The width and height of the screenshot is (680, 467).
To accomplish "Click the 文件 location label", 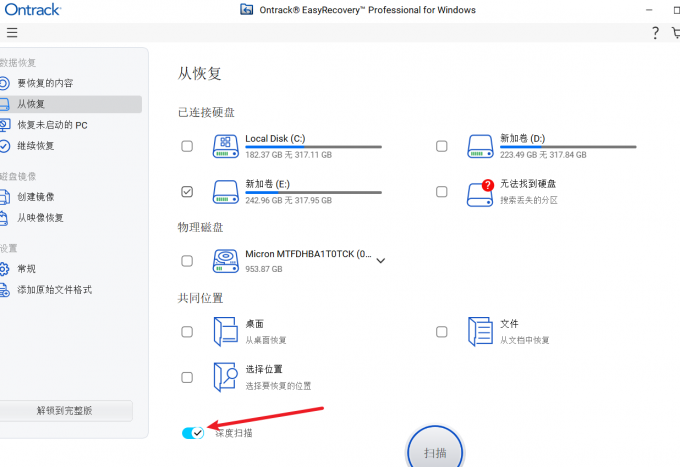I will tap(509, 324).
